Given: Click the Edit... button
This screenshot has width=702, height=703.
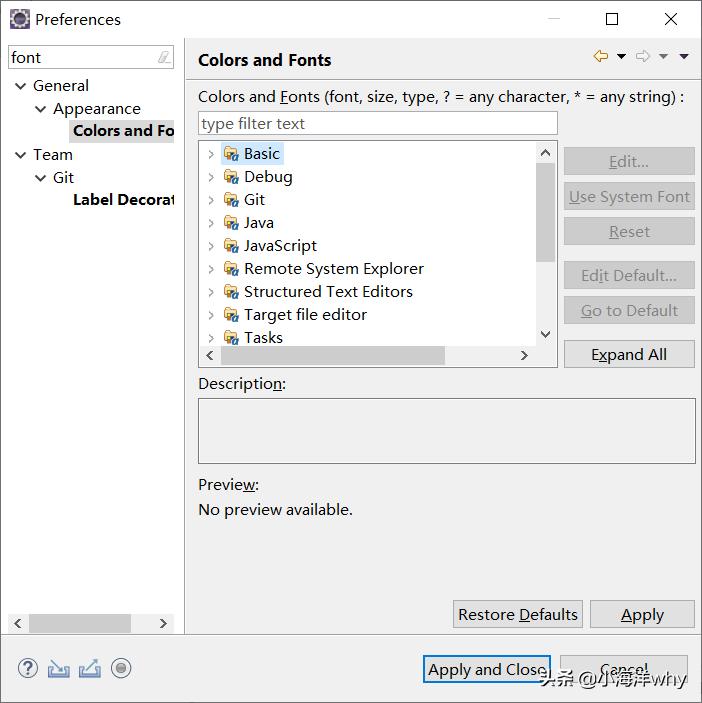Looking at the screenshot, I should click(629, 161).
